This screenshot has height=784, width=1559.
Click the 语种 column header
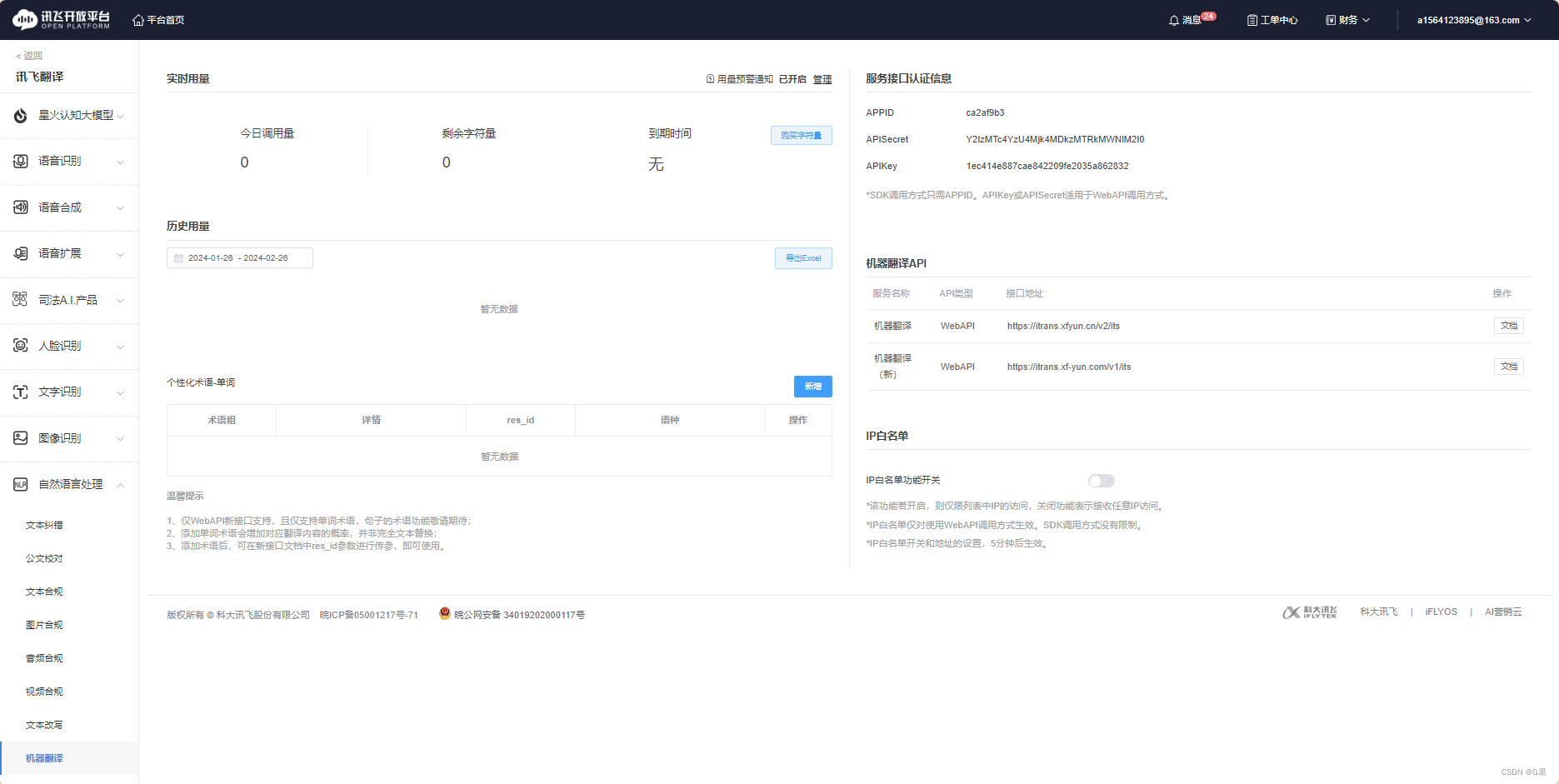(x=670, y=421)
